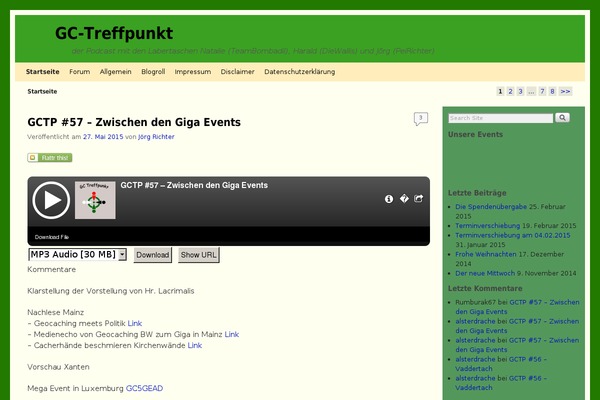Image resolution: width=600 pixels, height=400 pixels.
Task: Focus the Search Site input field
Action: click(x=501, y=118)
